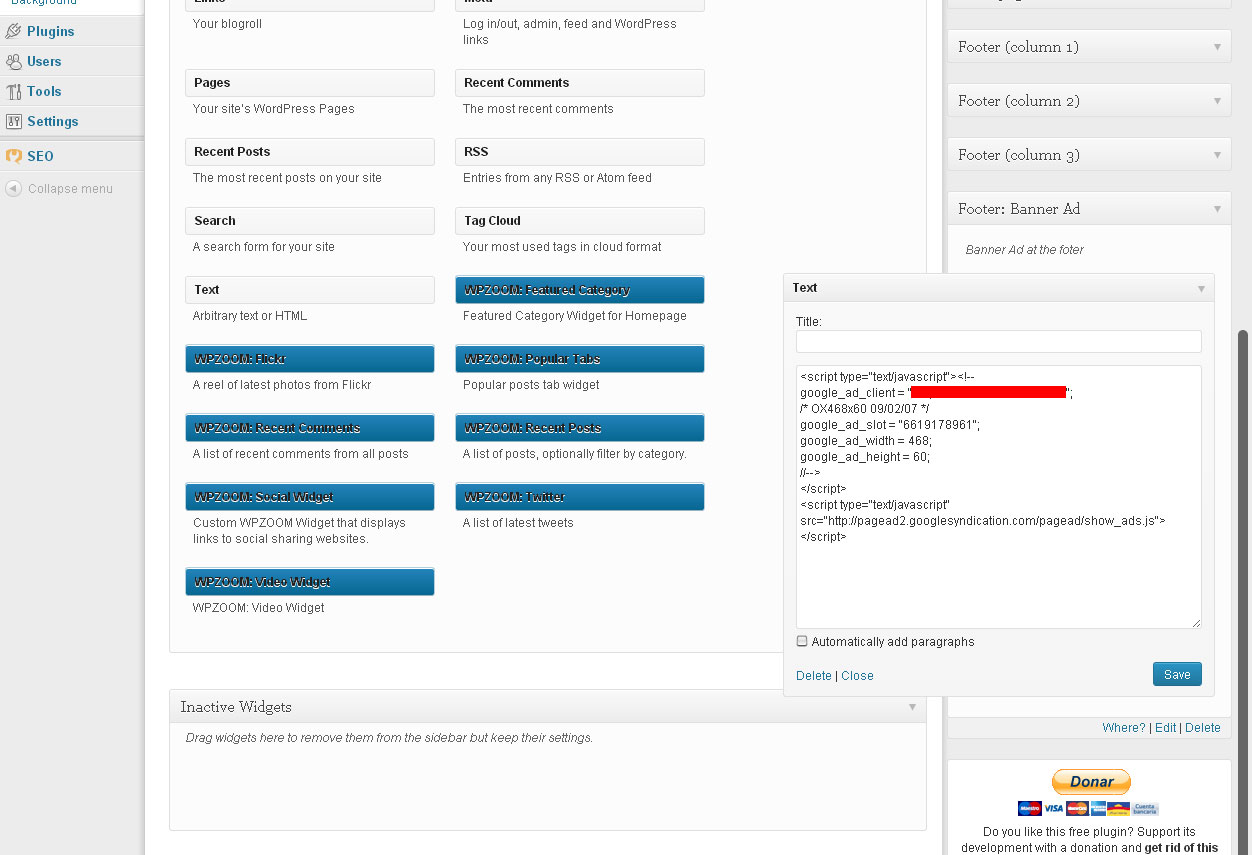Viewport: 1252px width, 855px height.
Task: Collapse the Text widget using its arrow
Action: pyautogui.click(x=1200, y=288)
